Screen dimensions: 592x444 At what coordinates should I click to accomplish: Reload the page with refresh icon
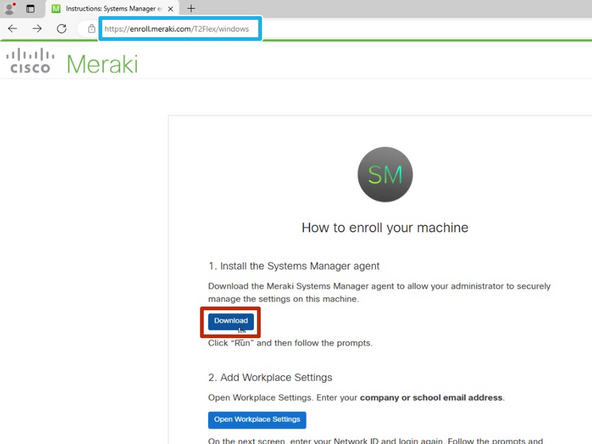coord(62,29)
